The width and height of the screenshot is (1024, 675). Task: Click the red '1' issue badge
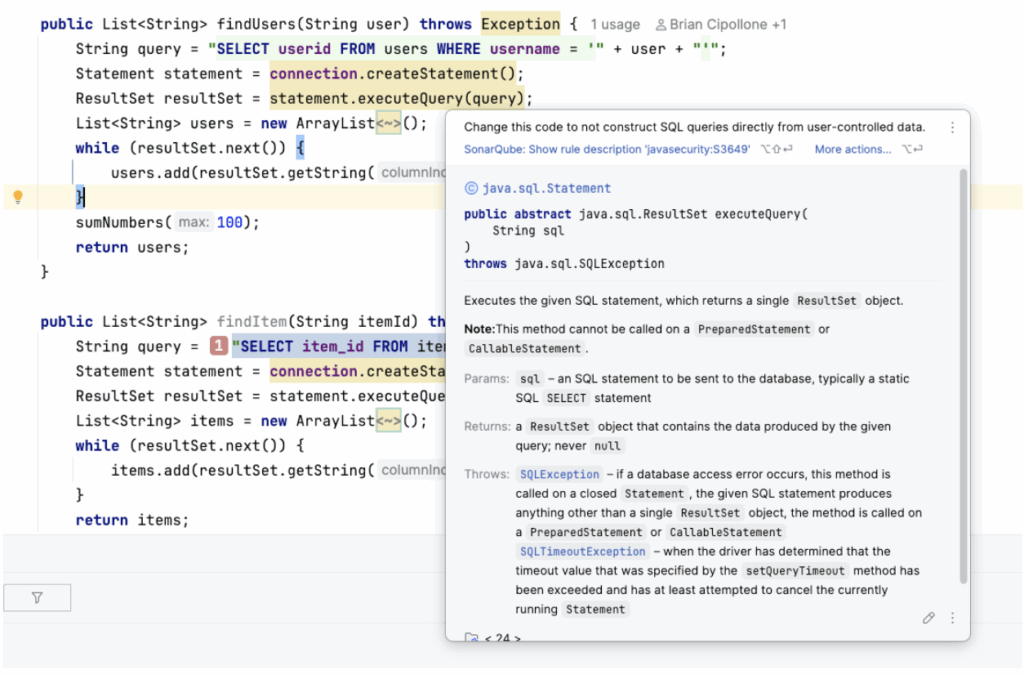[x=218, y=347]
